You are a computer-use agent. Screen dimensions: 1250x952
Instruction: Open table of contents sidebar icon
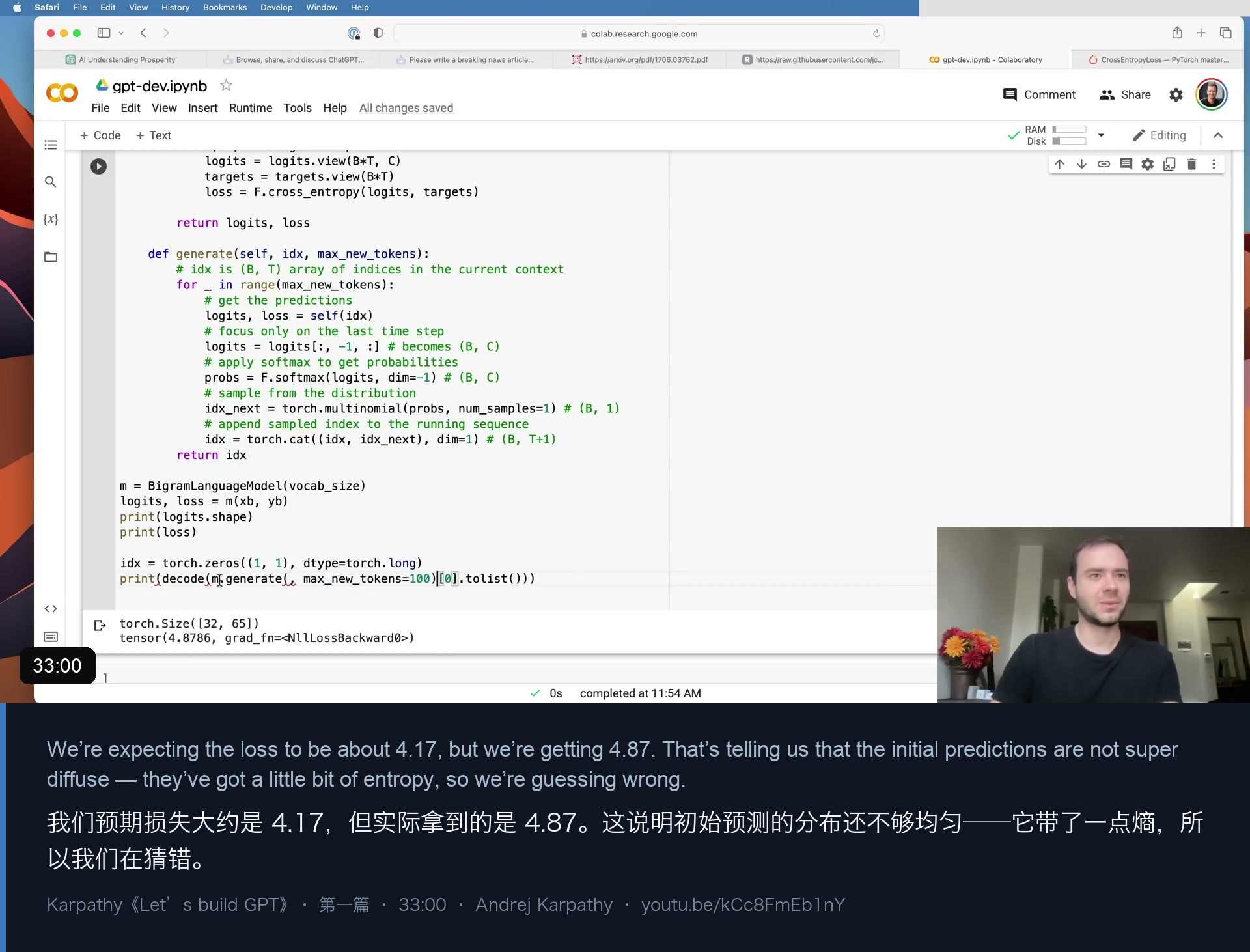point(51,145)
